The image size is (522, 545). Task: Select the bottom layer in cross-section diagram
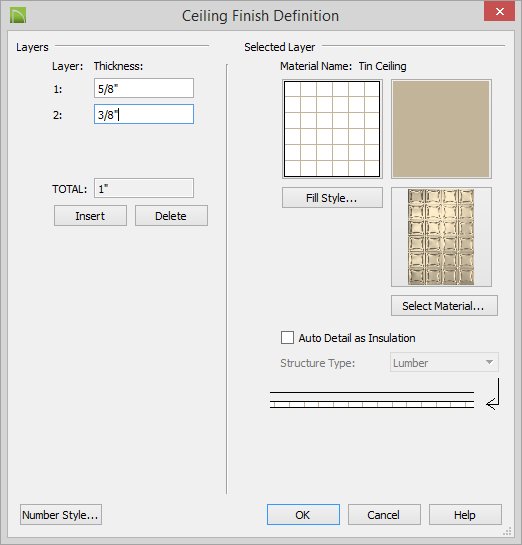pos(372,405)
